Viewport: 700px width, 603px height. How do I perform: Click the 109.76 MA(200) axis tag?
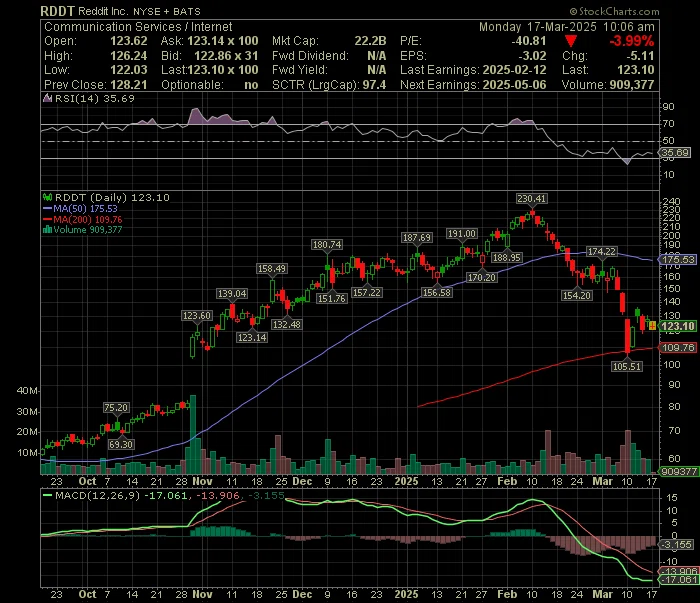click(678, 348)
